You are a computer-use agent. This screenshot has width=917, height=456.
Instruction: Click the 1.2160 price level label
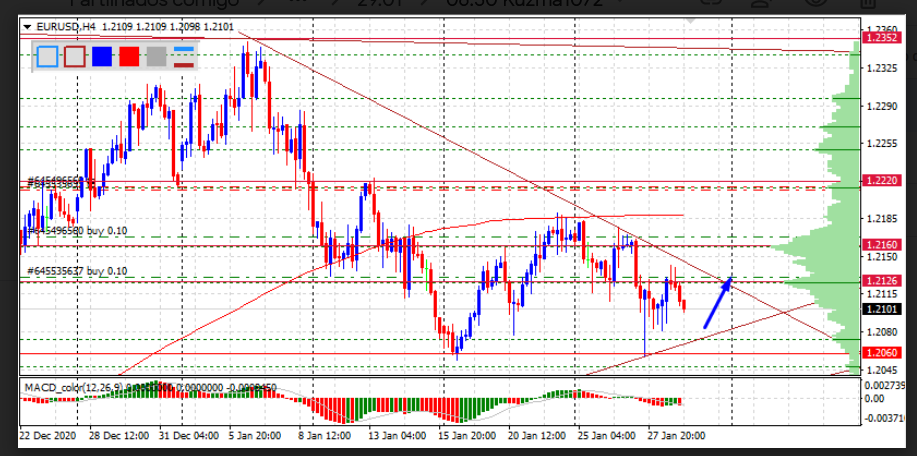point(881,244)
